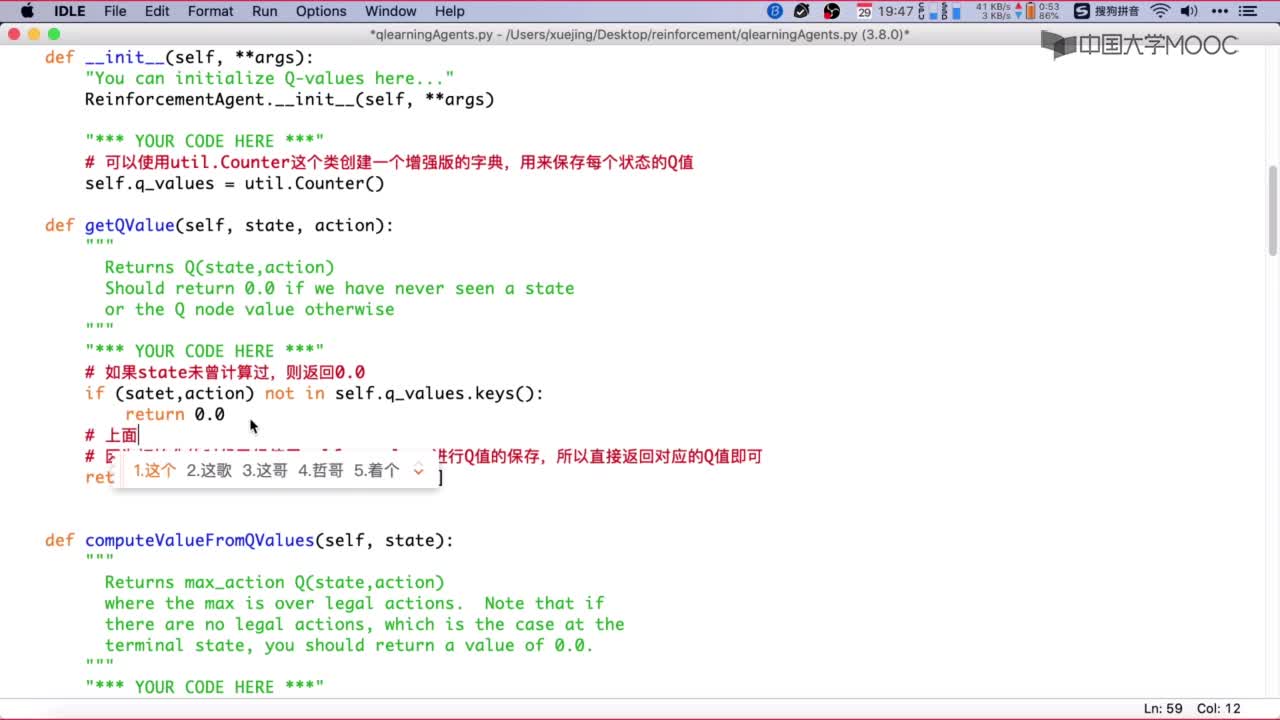Open the Edit menu
This screenshot has width=1280, height=720.
pyautogui.click(x=157, y=11)
